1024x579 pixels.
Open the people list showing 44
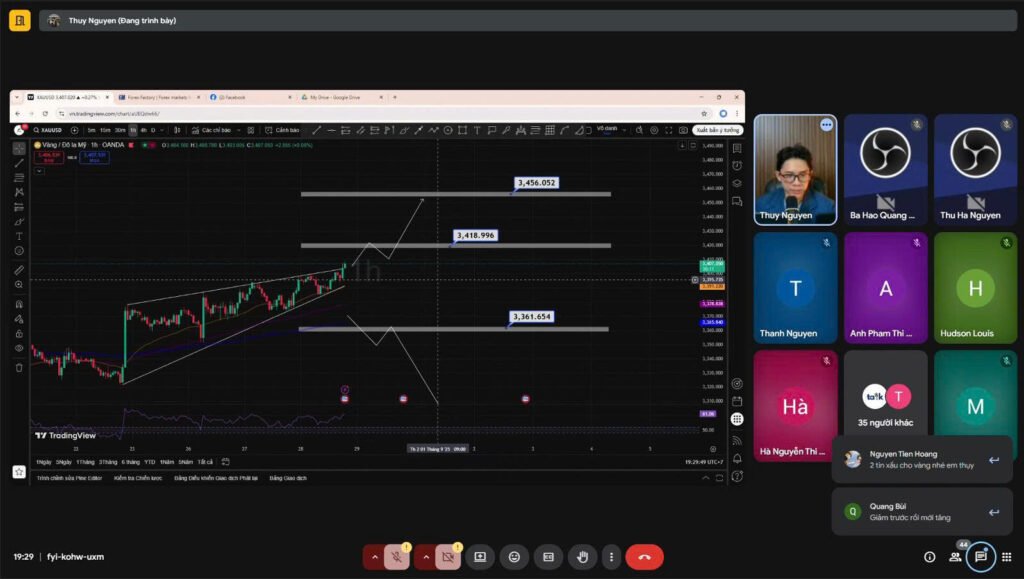[955, 557]
